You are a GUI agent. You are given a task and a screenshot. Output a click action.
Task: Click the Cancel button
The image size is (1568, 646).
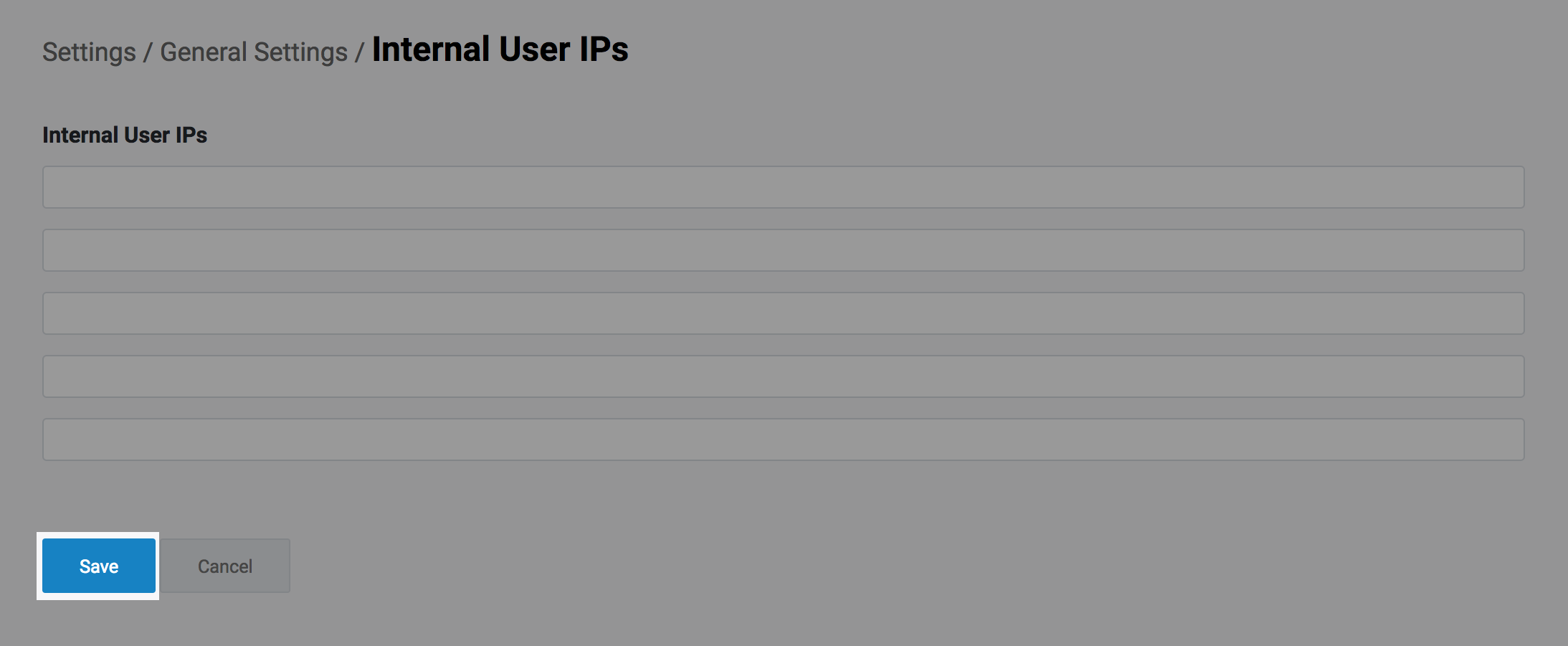click(225, 566)
